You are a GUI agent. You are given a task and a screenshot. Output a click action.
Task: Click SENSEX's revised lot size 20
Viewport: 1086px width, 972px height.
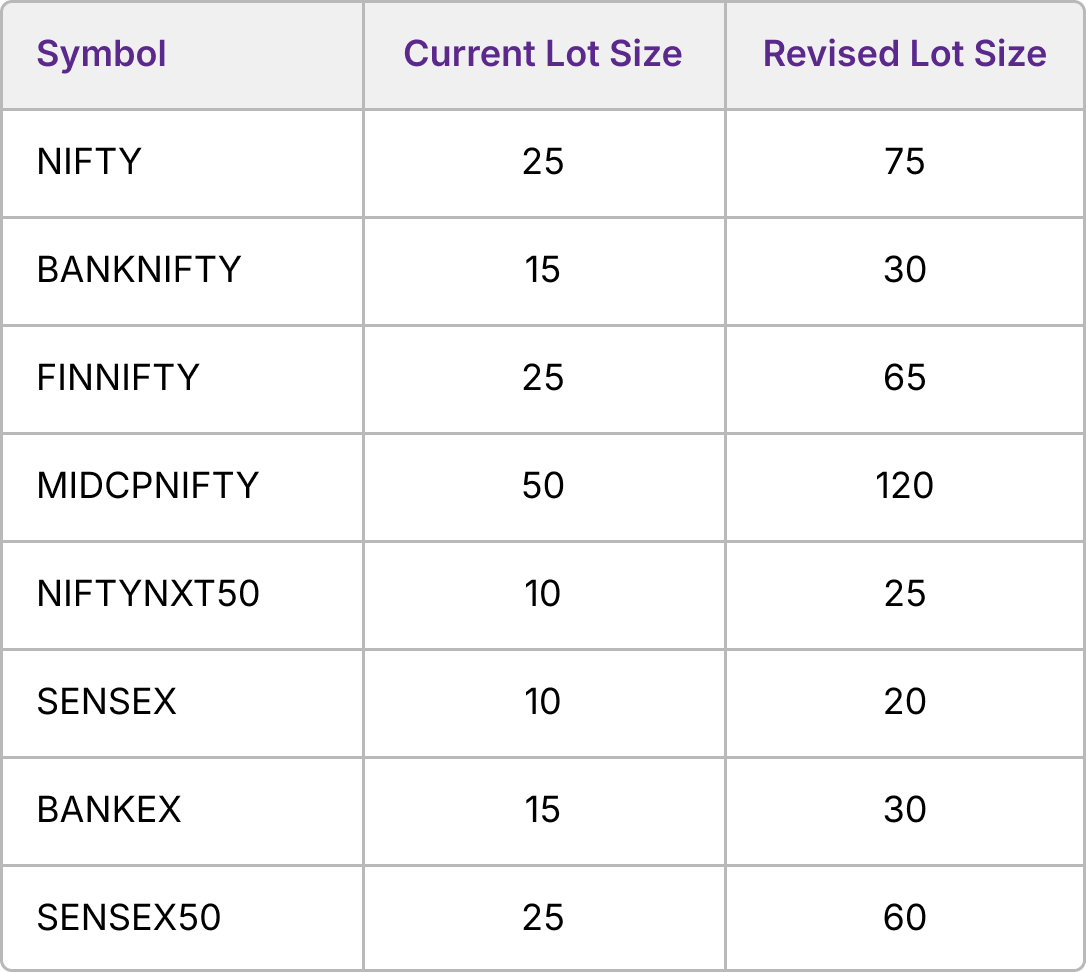pyautogui.click(x=905, y=702)
